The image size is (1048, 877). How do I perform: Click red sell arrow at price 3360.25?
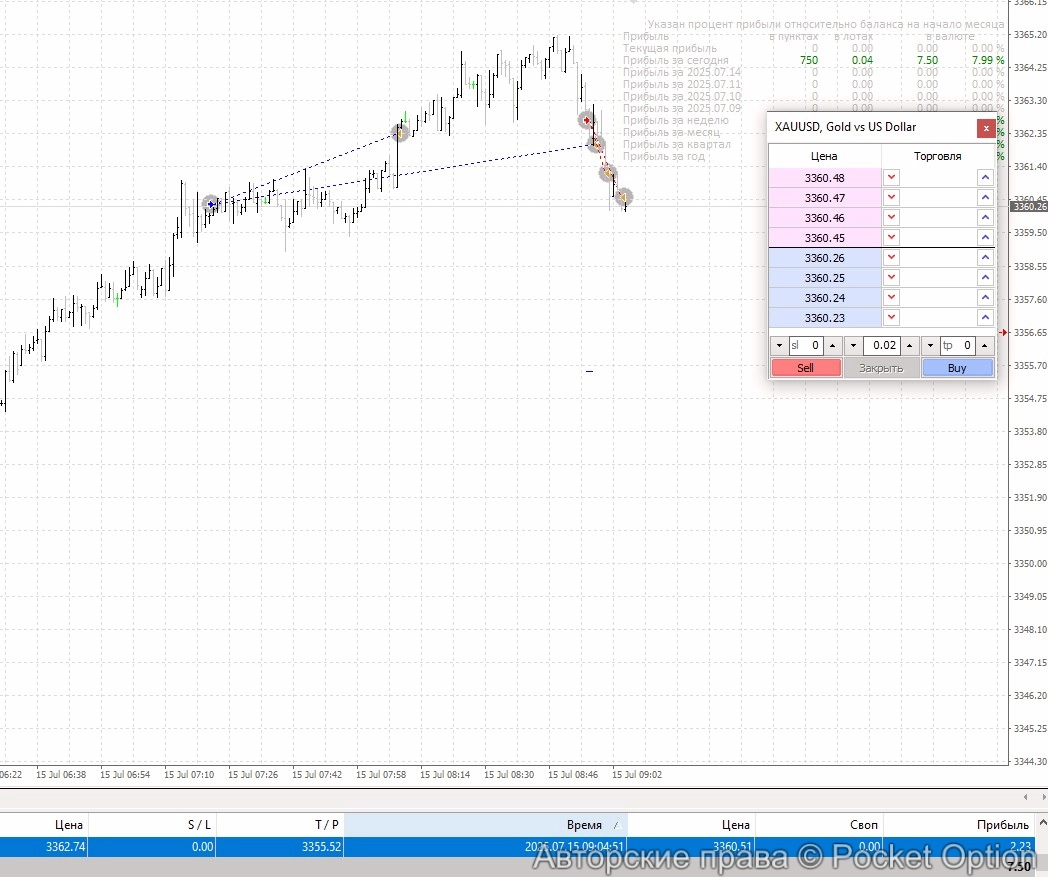[x=892, y=278]
